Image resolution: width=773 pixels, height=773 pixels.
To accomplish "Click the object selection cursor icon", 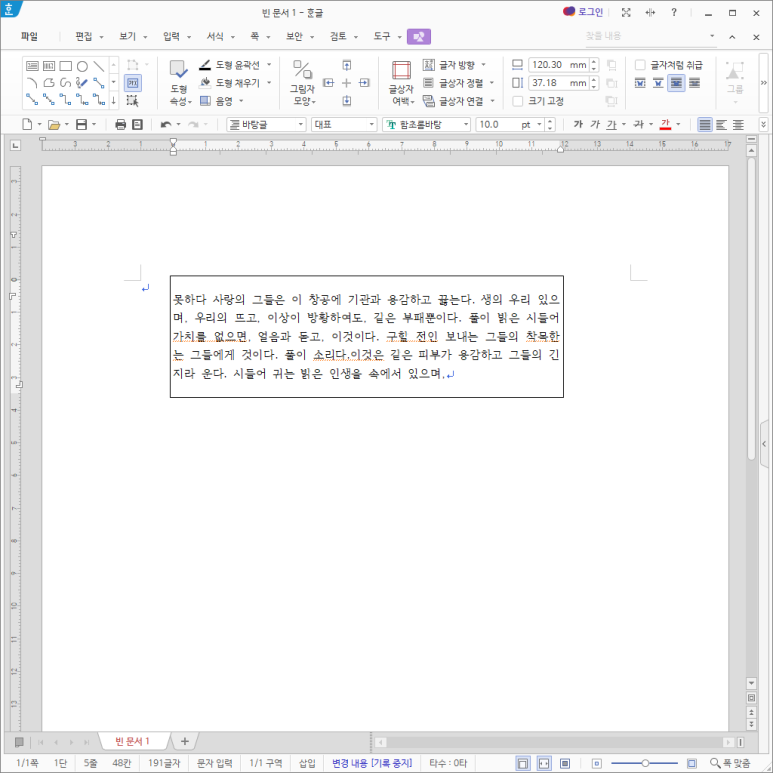I will [x=133, y=101].
